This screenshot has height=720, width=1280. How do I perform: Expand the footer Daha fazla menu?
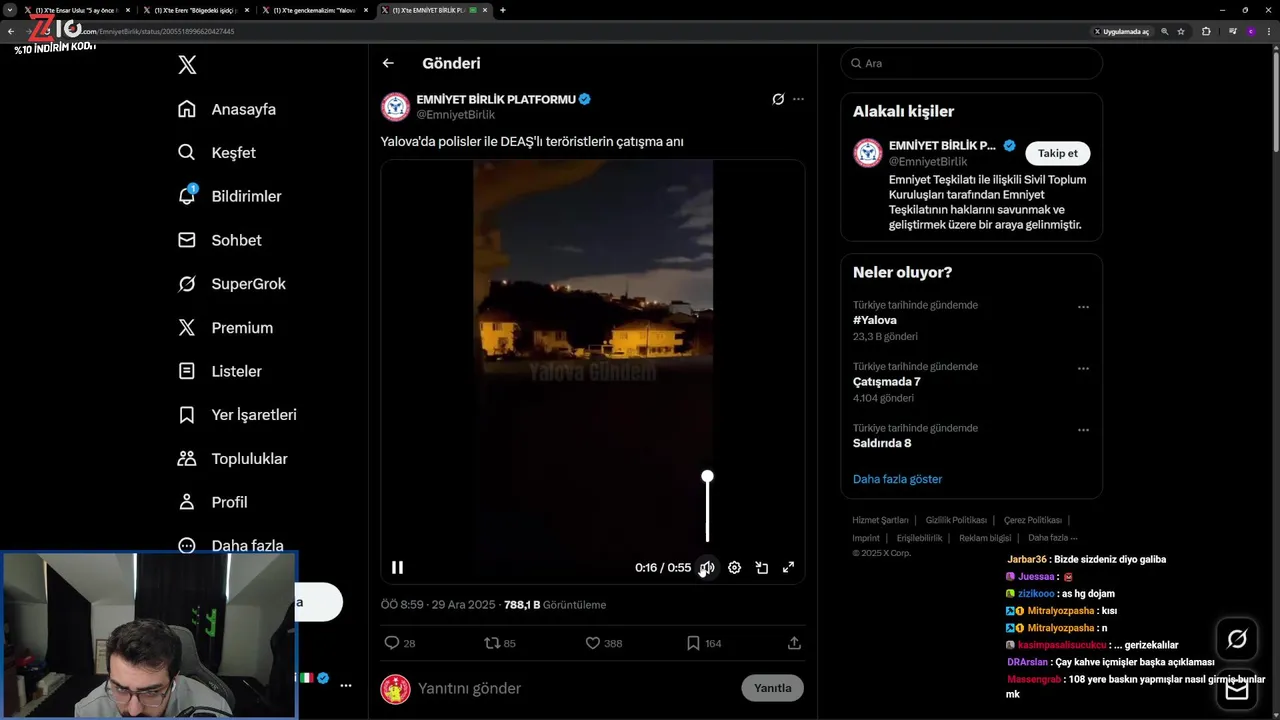click(x=1053, y=538)
